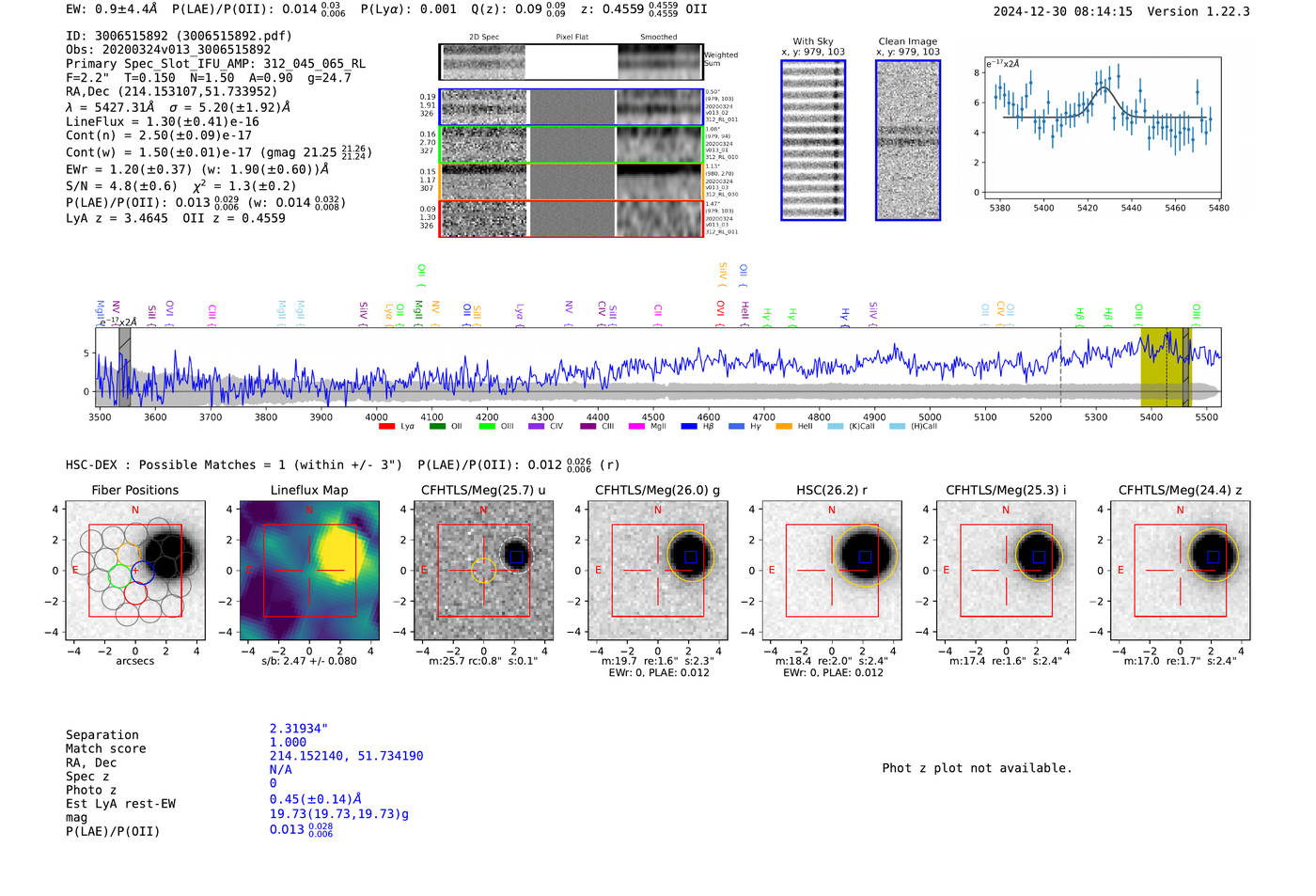Click the timestamp 2024-12-30 08:14:15
This screenshot has width=1316, height=896.
click(x=1063, y=11)
